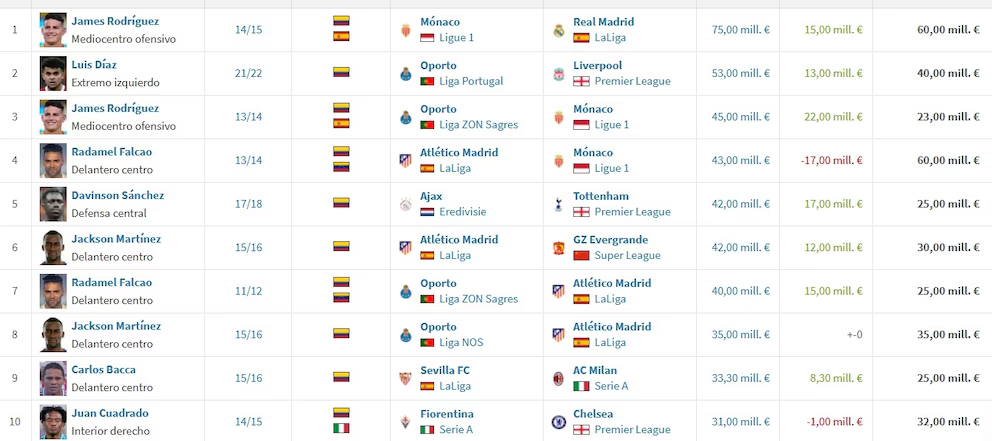
Task: Click the Fiorentina club crest icon
Action: click(x=406, y=422)
